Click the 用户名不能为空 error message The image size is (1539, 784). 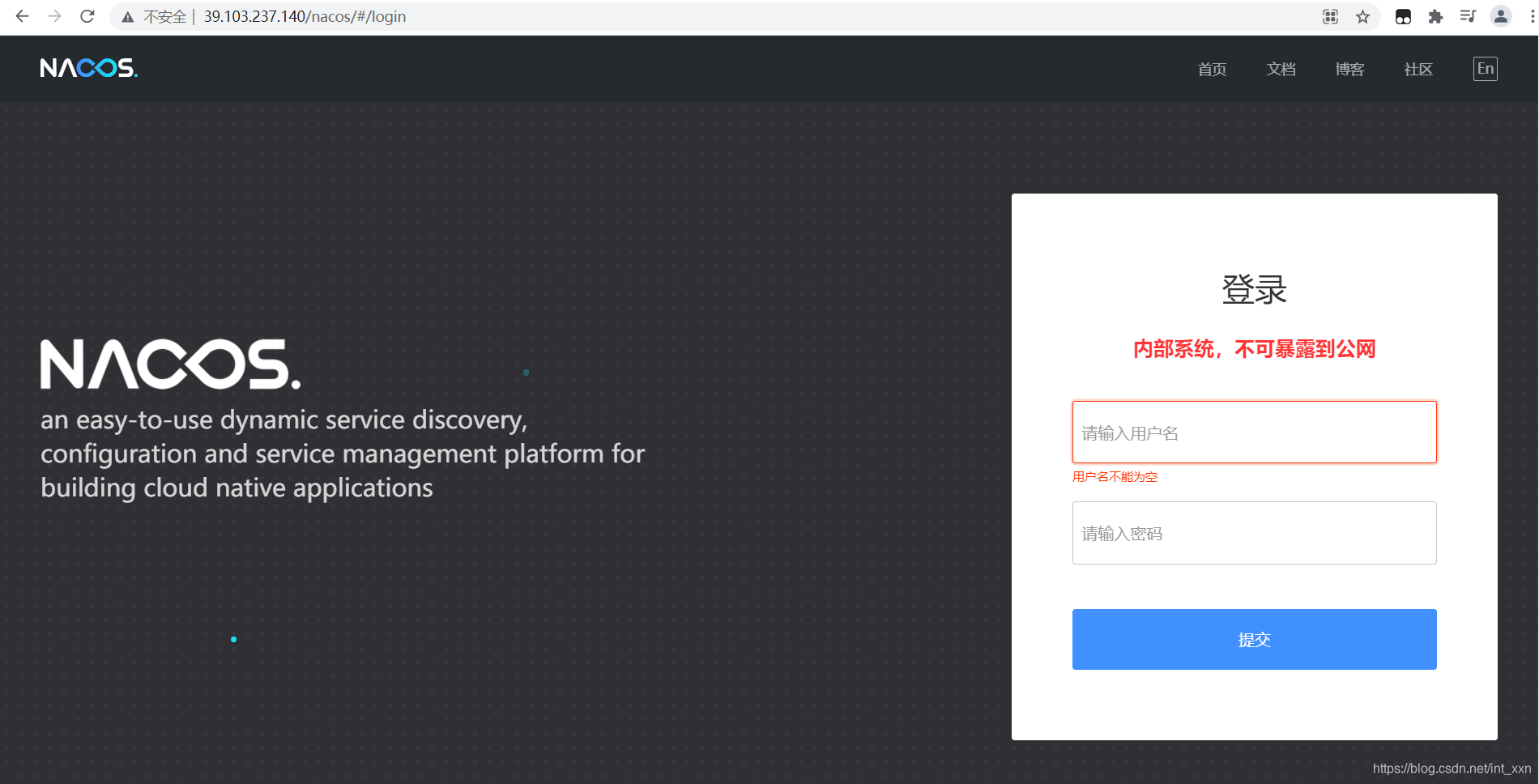pos(1115,477)
